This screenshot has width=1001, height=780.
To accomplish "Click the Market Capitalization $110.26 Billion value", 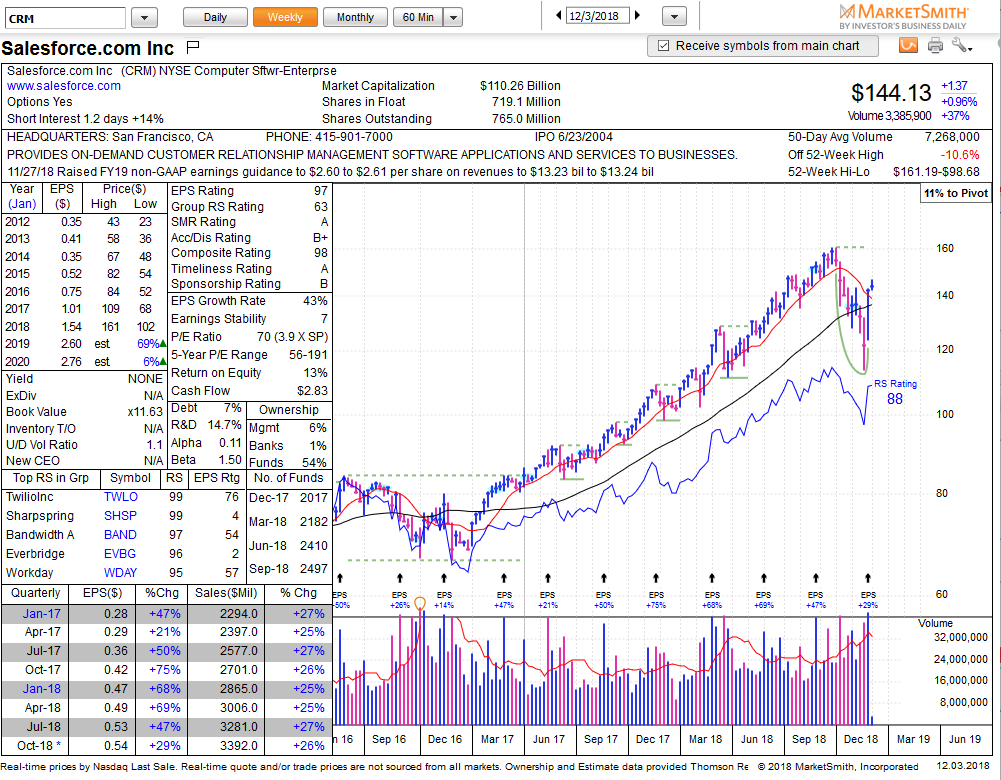I will (x=520, y=86).
